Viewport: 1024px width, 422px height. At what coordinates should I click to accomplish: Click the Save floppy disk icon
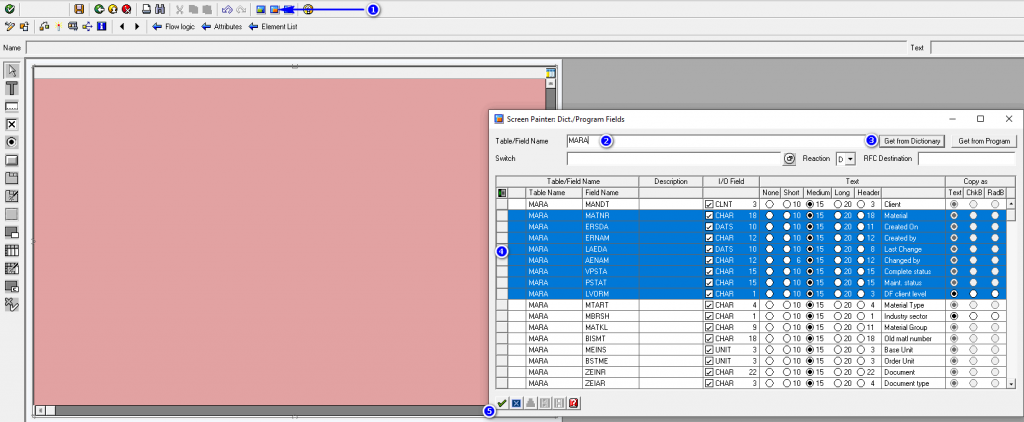click(x=79, y=9)
